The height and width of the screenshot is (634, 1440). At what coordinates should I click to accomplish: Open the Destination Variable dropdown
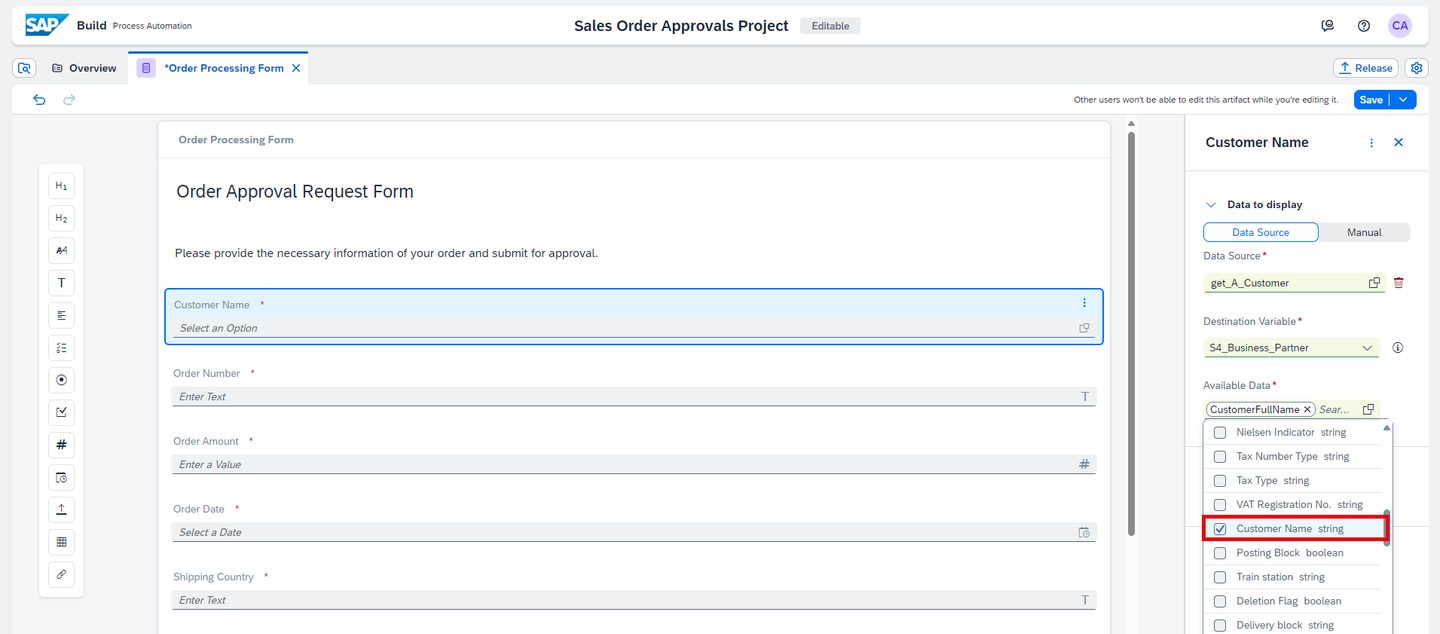pyautogui.click(x=1367, y=348)
